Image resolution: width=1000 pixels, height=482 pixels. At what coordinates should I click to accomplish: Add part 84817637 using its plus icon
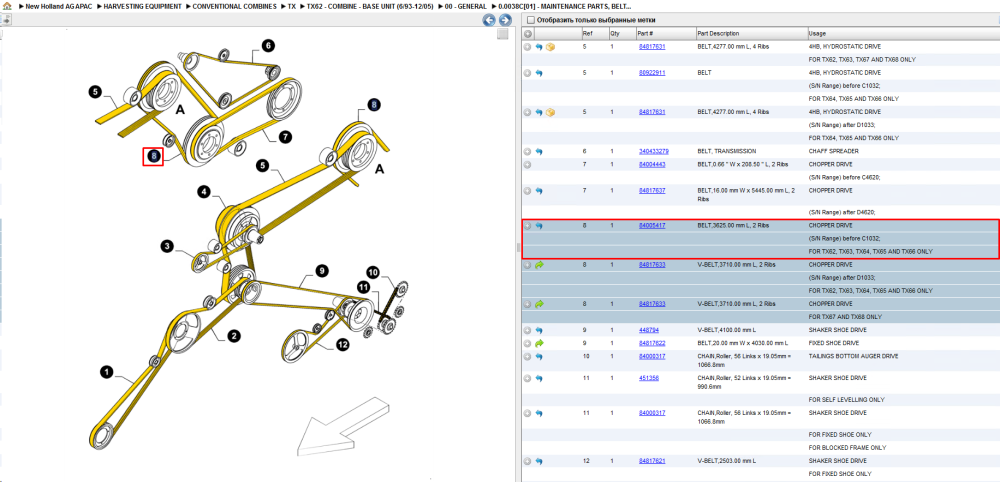527,191
